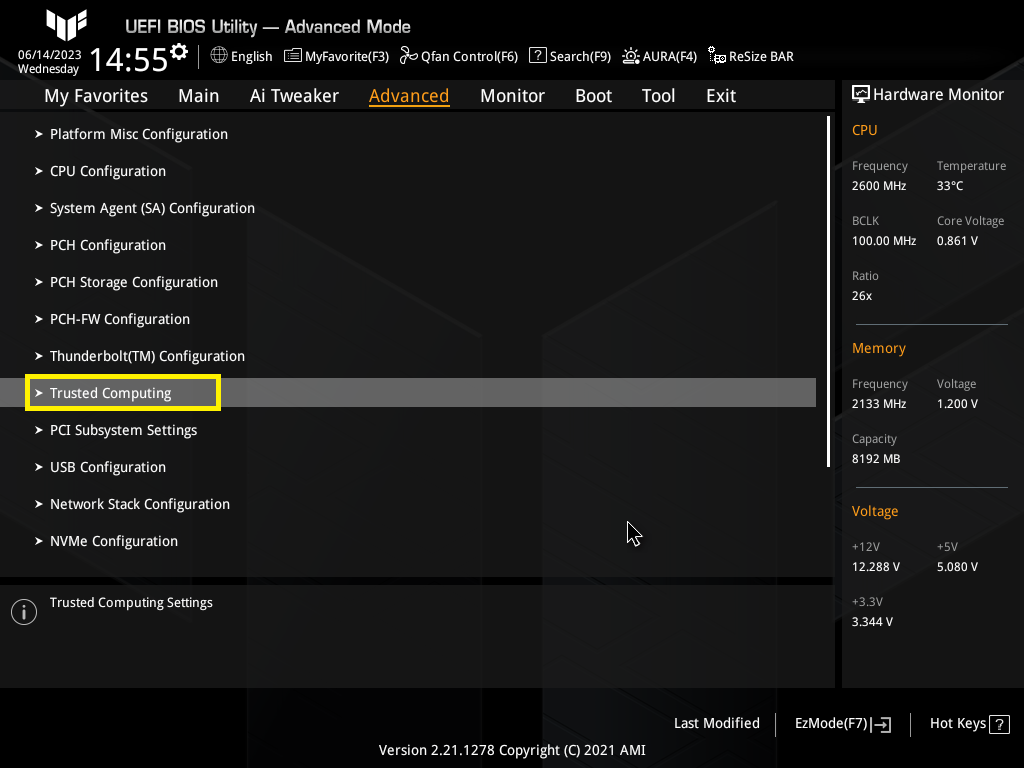The image size is (1024, 768).
Task: Expand PCI Subsystem Settings arrow
Action: coord(39,430)
